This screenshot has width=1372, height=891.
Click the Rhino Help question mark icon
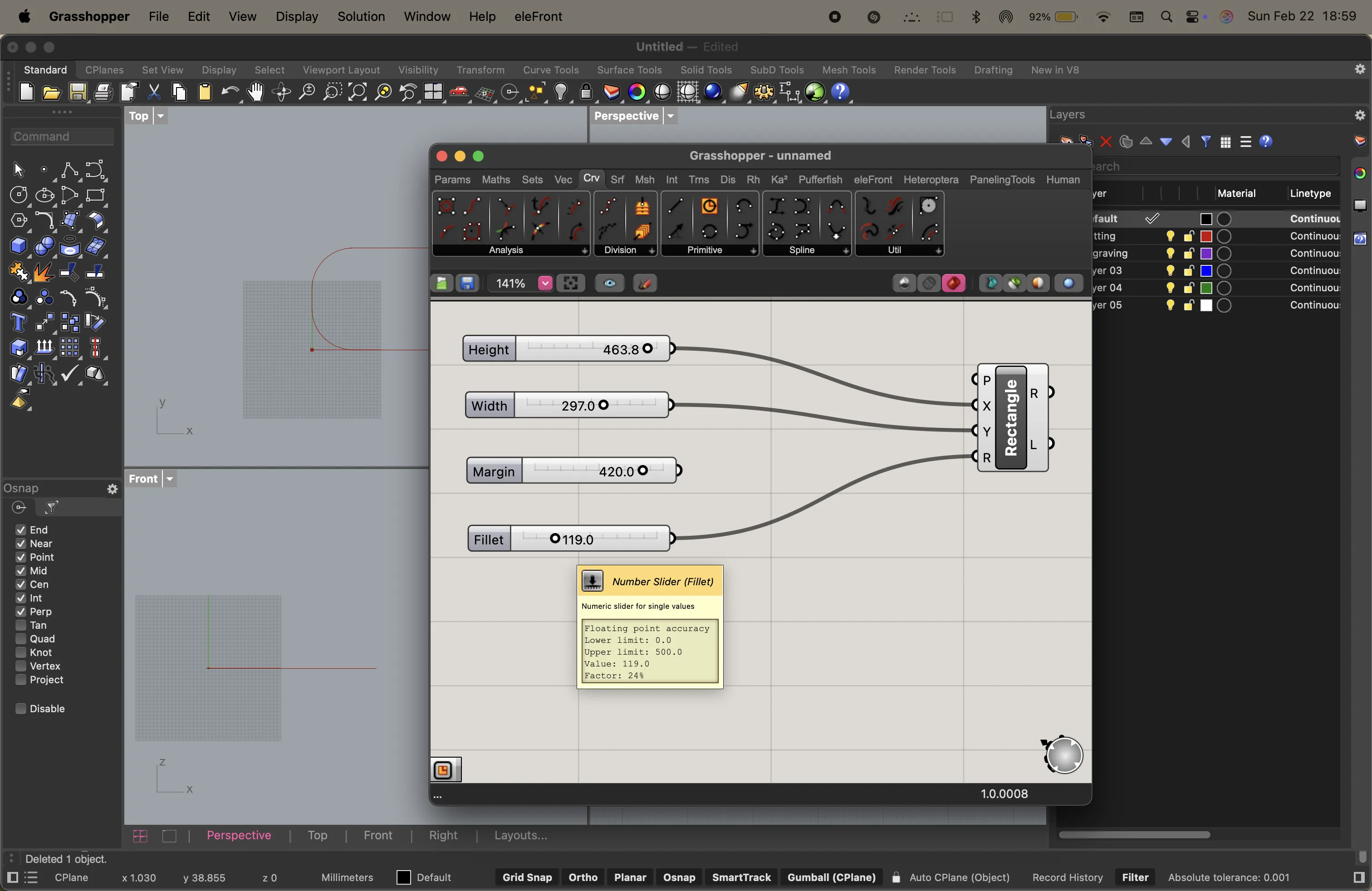coord(841,92)
